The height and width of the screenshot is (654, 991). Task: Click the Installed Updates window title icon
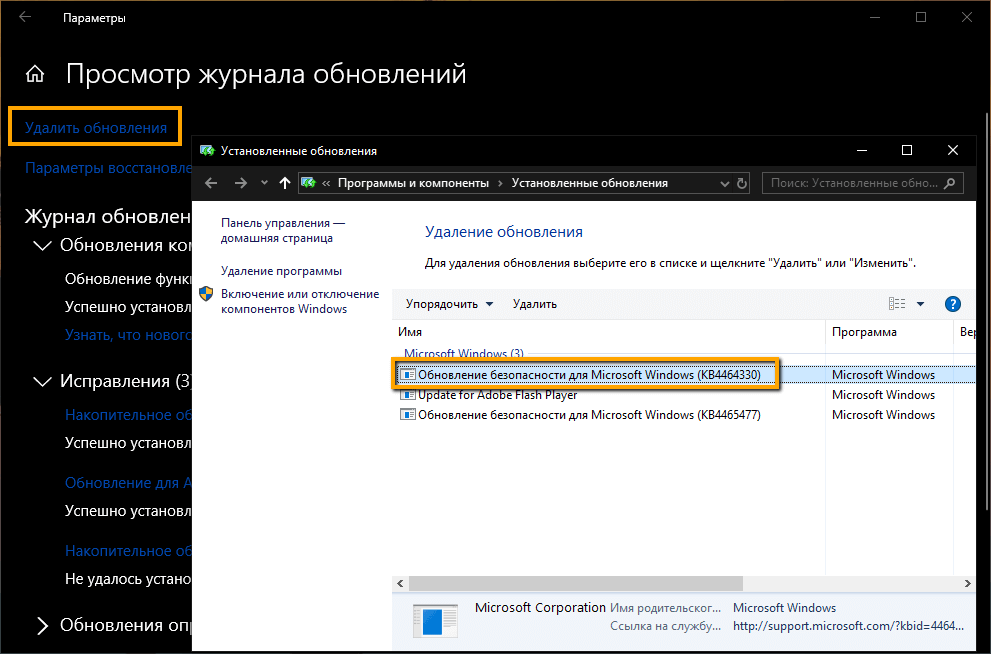(x=207, y=150)
